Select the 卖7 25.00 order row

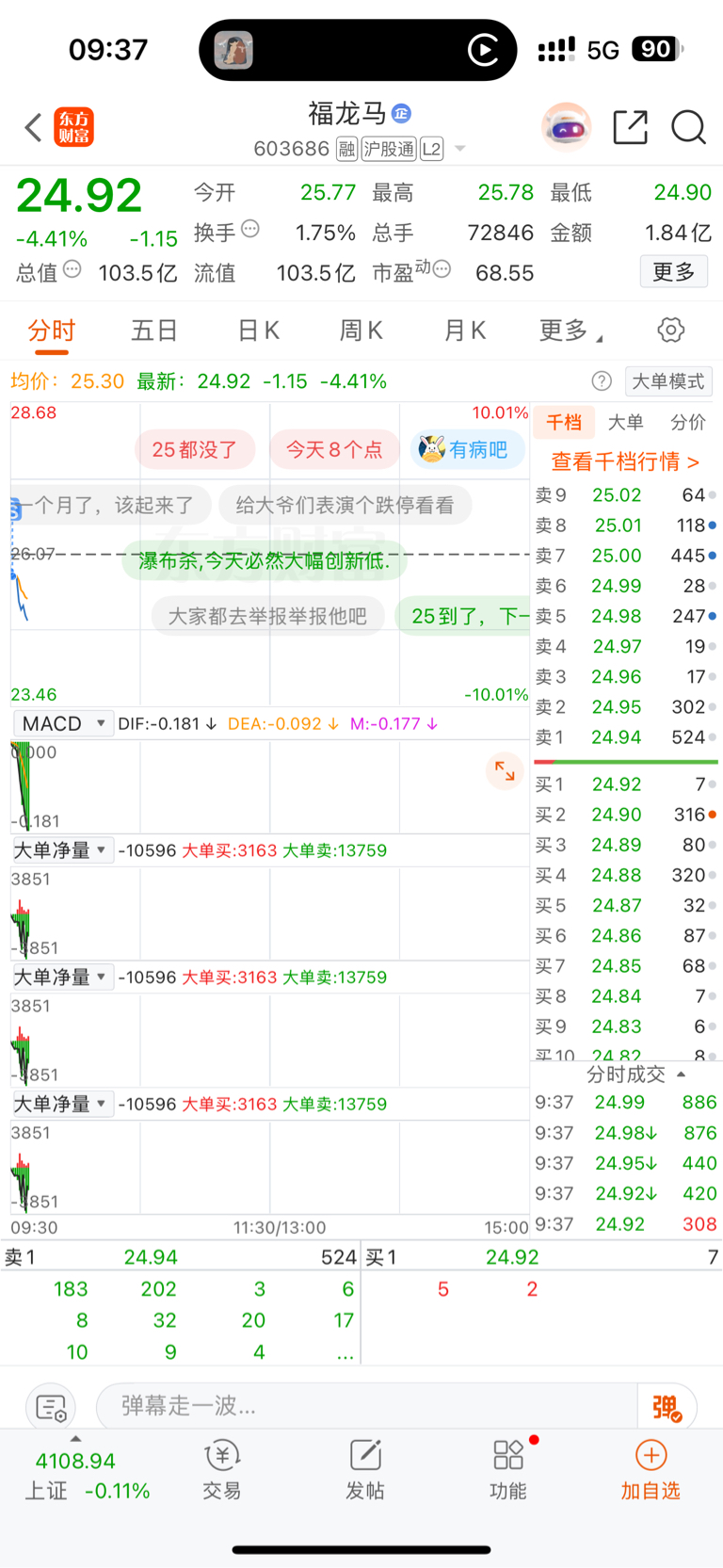(x=626, y=556)
